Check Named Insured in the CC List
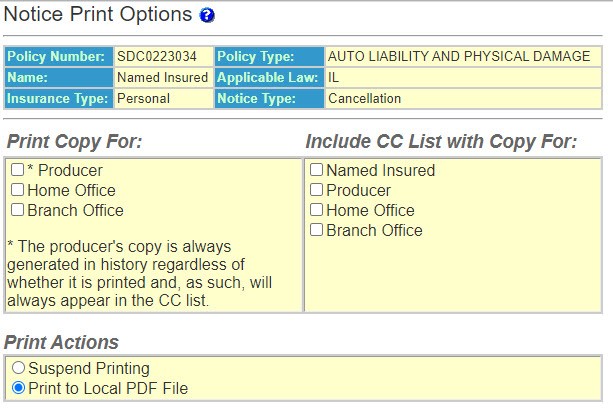613x413 pixels. [316, 170]
